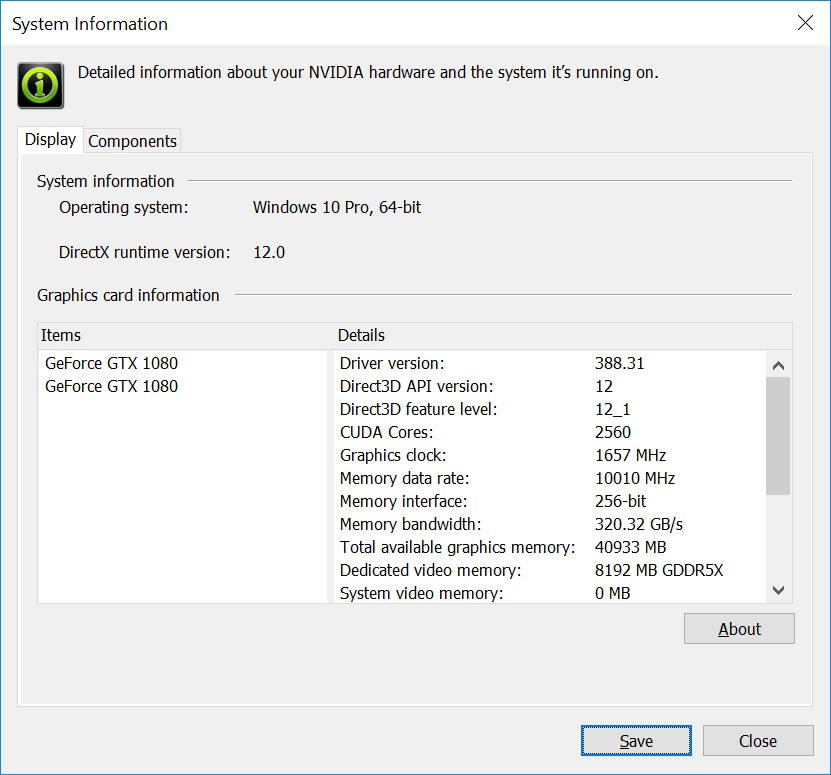Select the second GeForce GTX 1080 item
Screen dimensions: 831x775
pyautogui.click(x=111, y=386)
